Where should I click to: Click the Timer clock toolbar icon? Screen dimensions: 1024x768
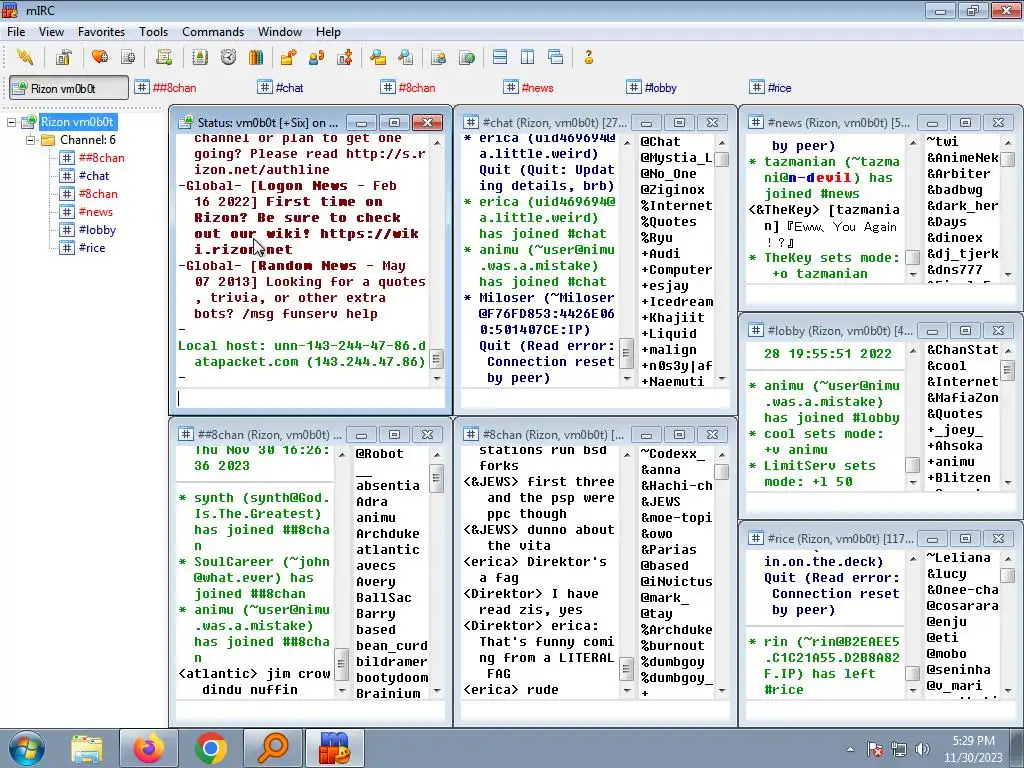pyautogui.click(x=228, y=57)
